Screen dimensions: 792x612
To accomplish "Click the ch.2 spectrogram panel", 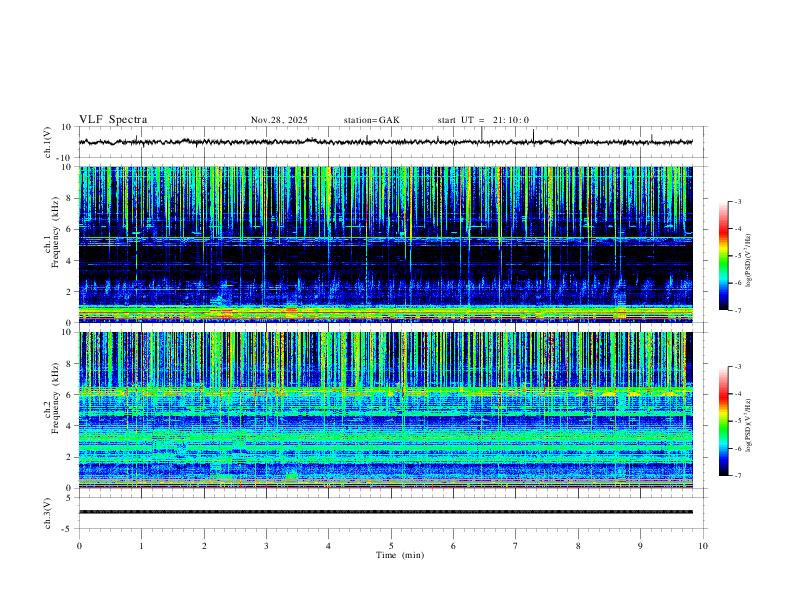I will pos(385,410).
